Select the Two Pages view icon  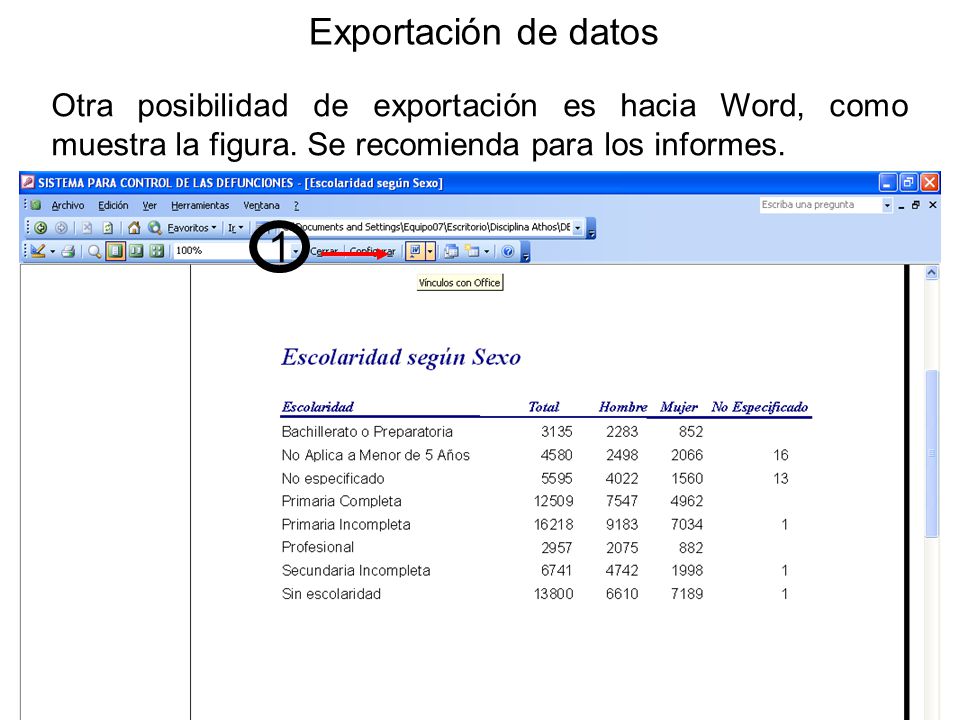click(x=136, y=251)
